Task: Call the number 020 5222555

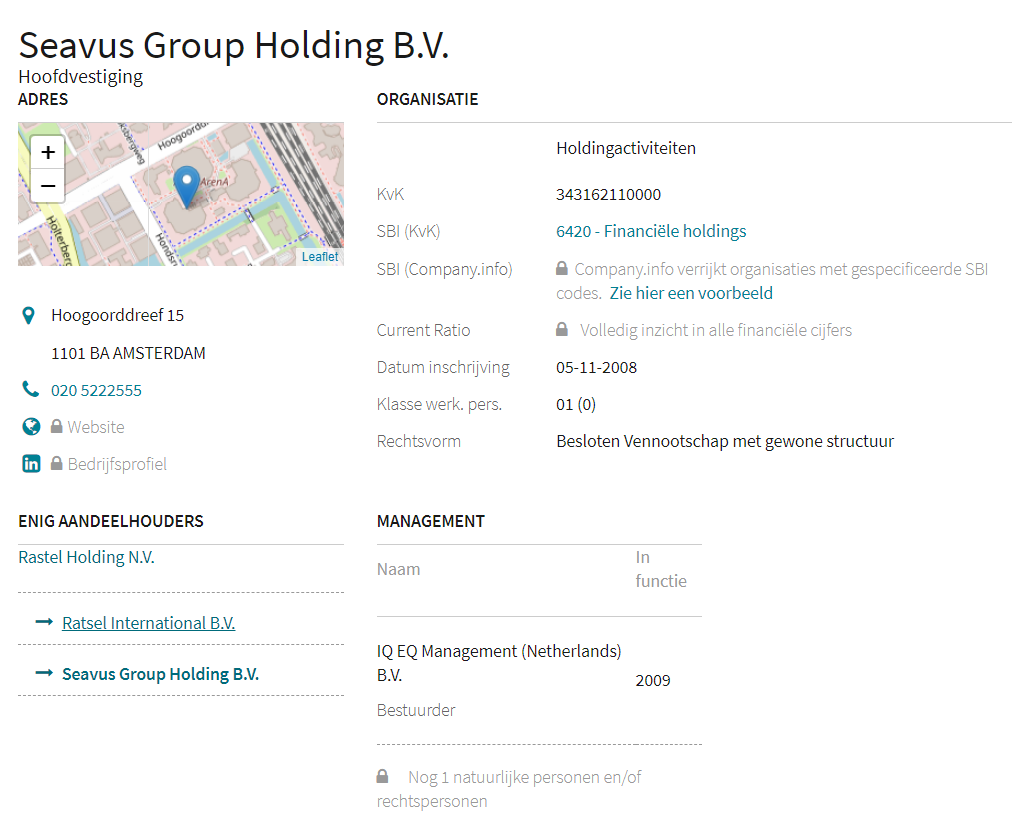Action: click(96, 390)
